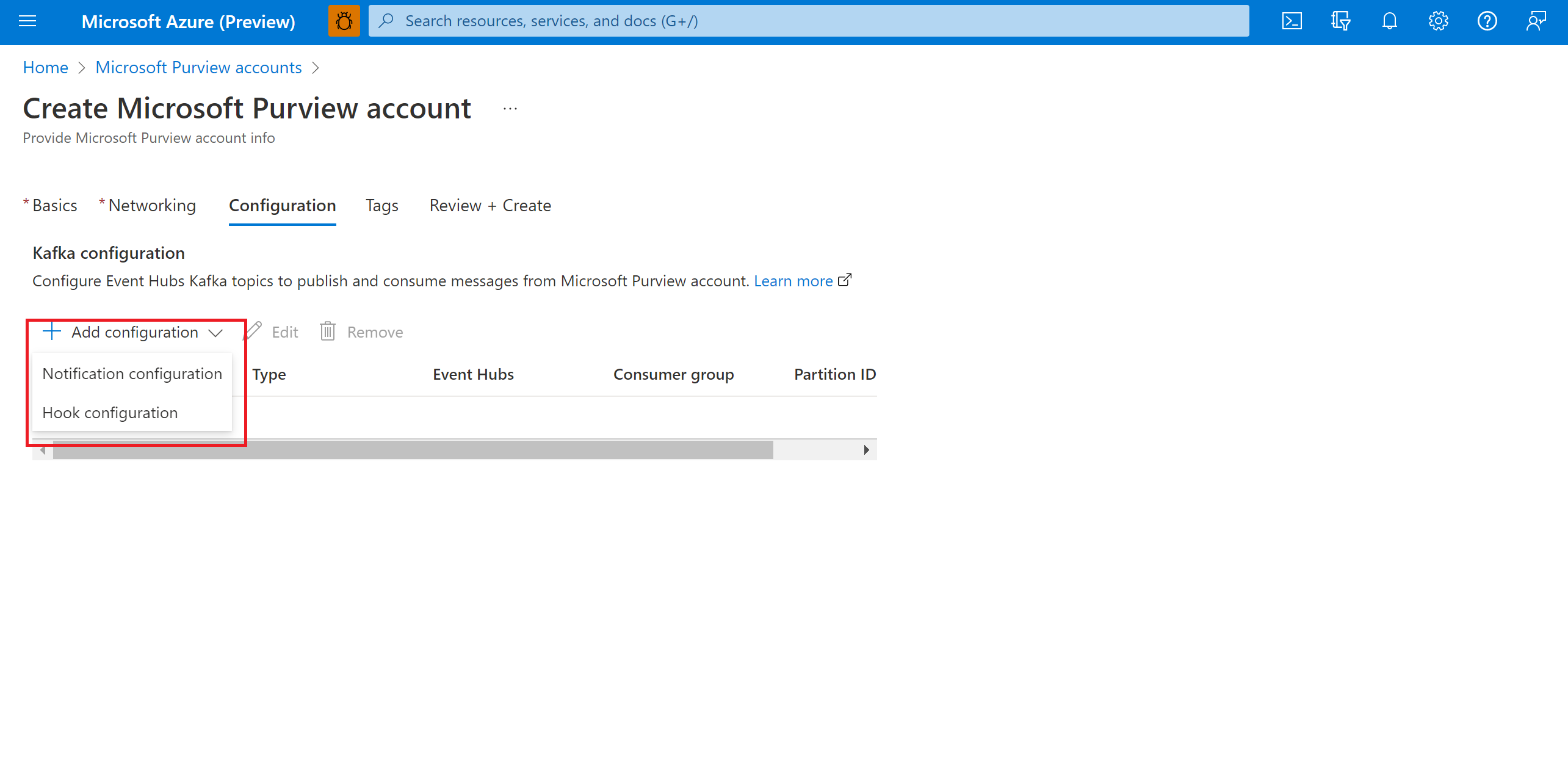Open the Directories and subscriptions filter icon
Screen dimensions: 1568x782
click(x=1340, y=21)
